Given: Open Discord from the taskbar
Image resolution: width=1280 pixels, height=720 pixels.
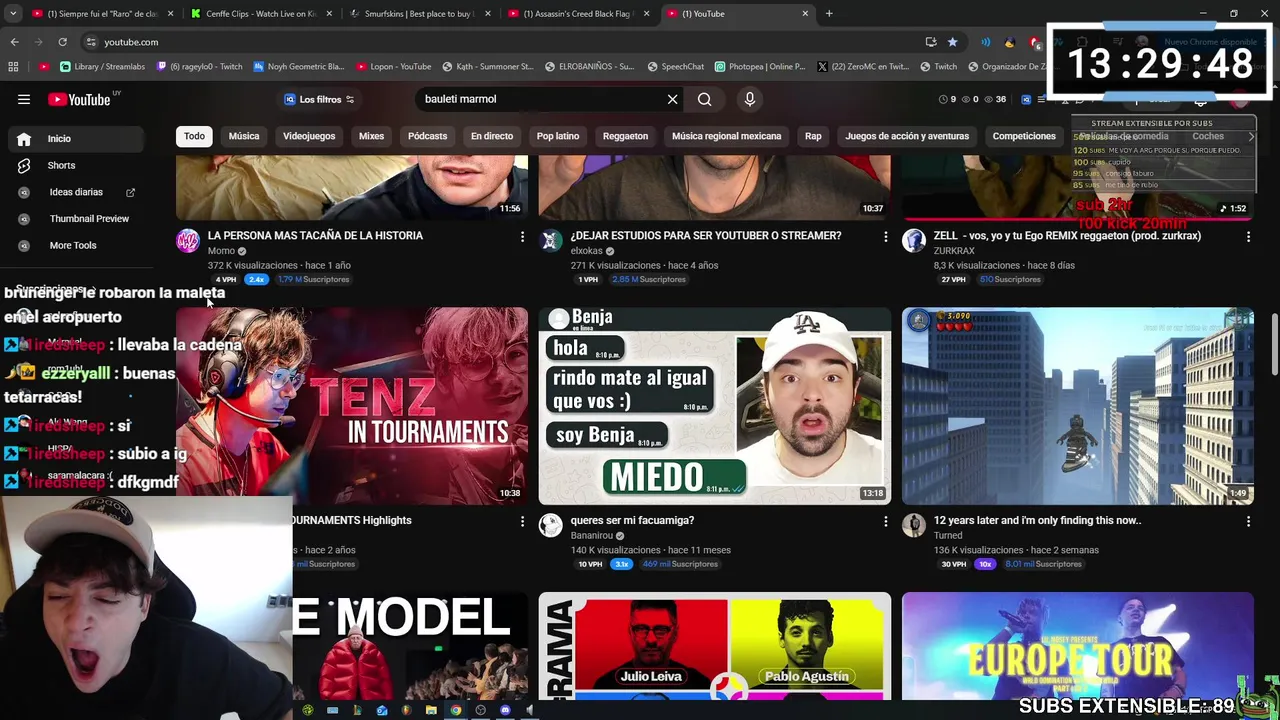Looking at the screenshot, I should (505, 710).
